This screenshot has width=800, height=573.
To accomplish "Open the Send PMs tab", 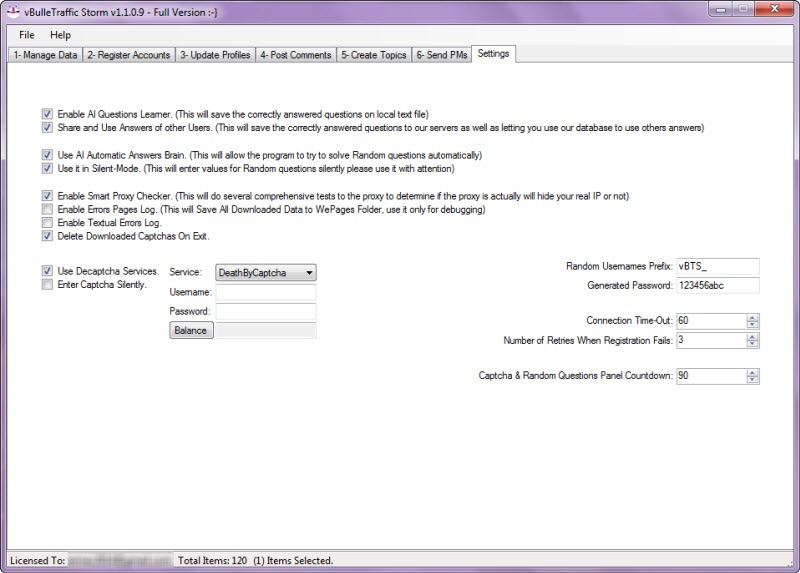I will click(x=442, y=55).
